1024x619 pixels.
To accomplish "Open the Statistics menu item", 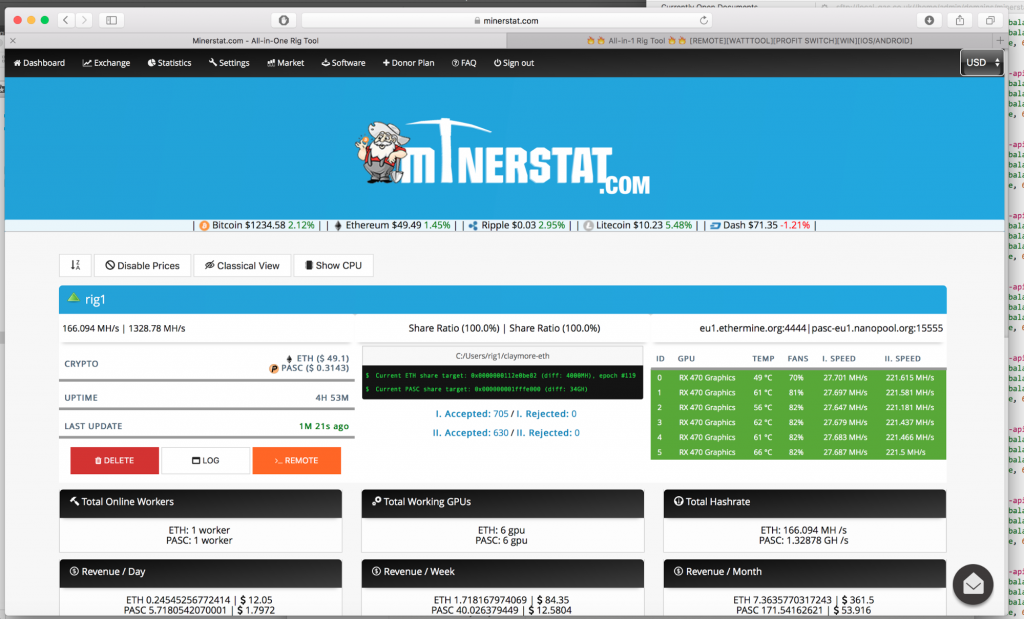I will pyautogui.click(x=169, y=63).
